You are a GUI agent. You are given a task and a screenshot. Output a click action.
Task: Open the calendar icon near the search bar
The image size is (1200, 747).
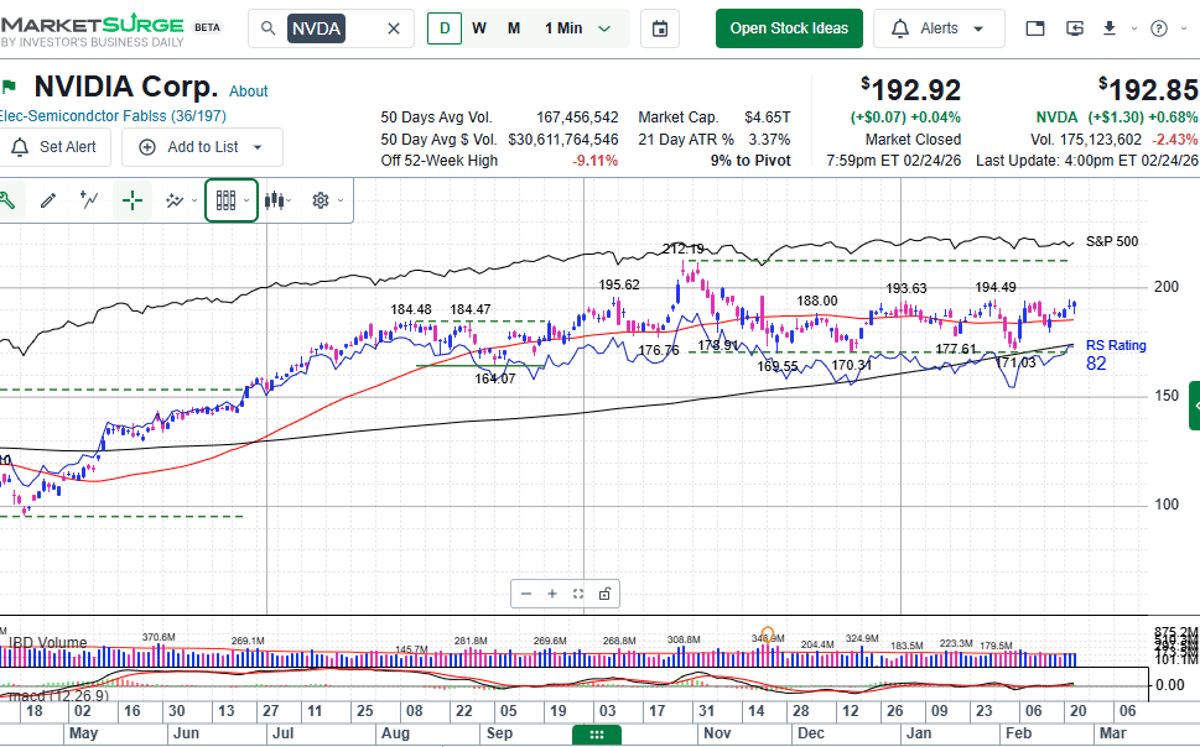(659, 28)
